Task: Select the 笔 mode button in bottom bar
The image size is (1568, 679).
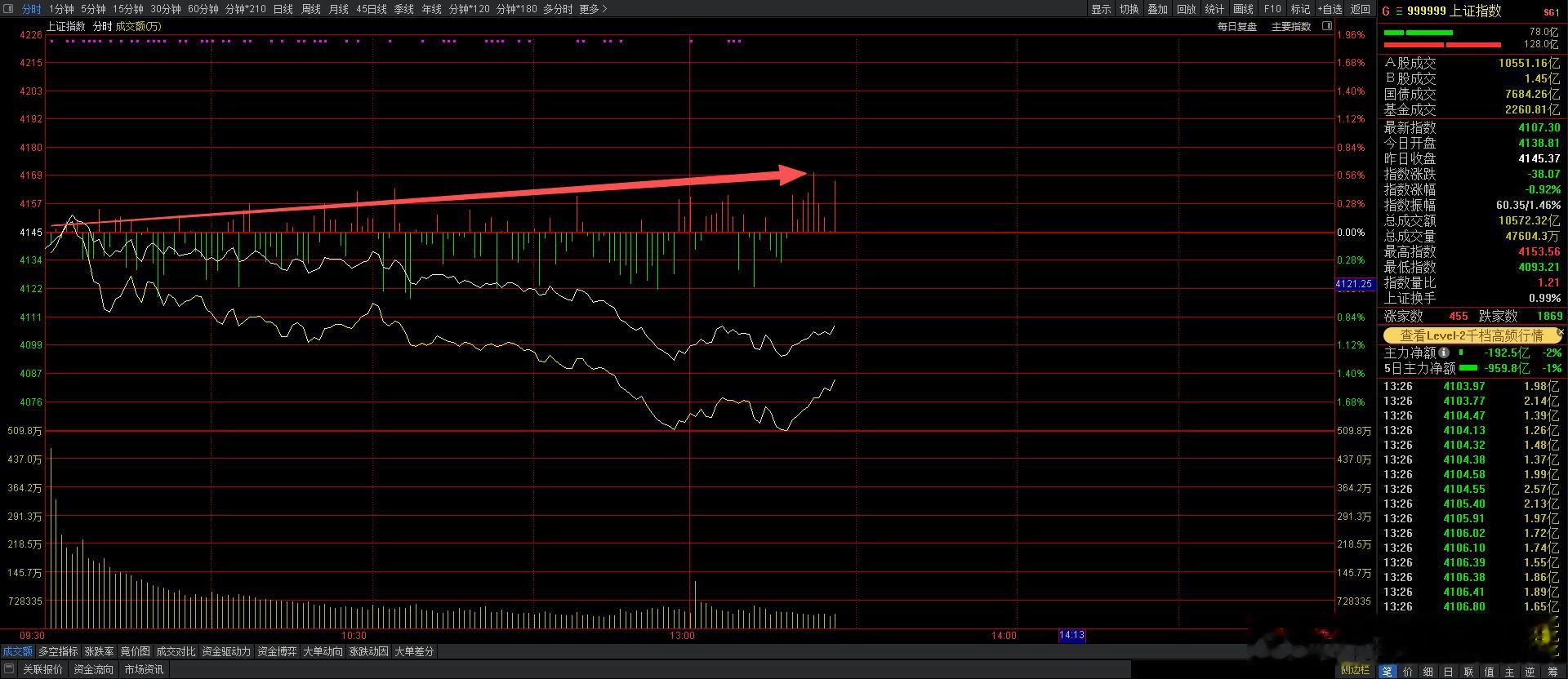Action: coord(1387,672)
